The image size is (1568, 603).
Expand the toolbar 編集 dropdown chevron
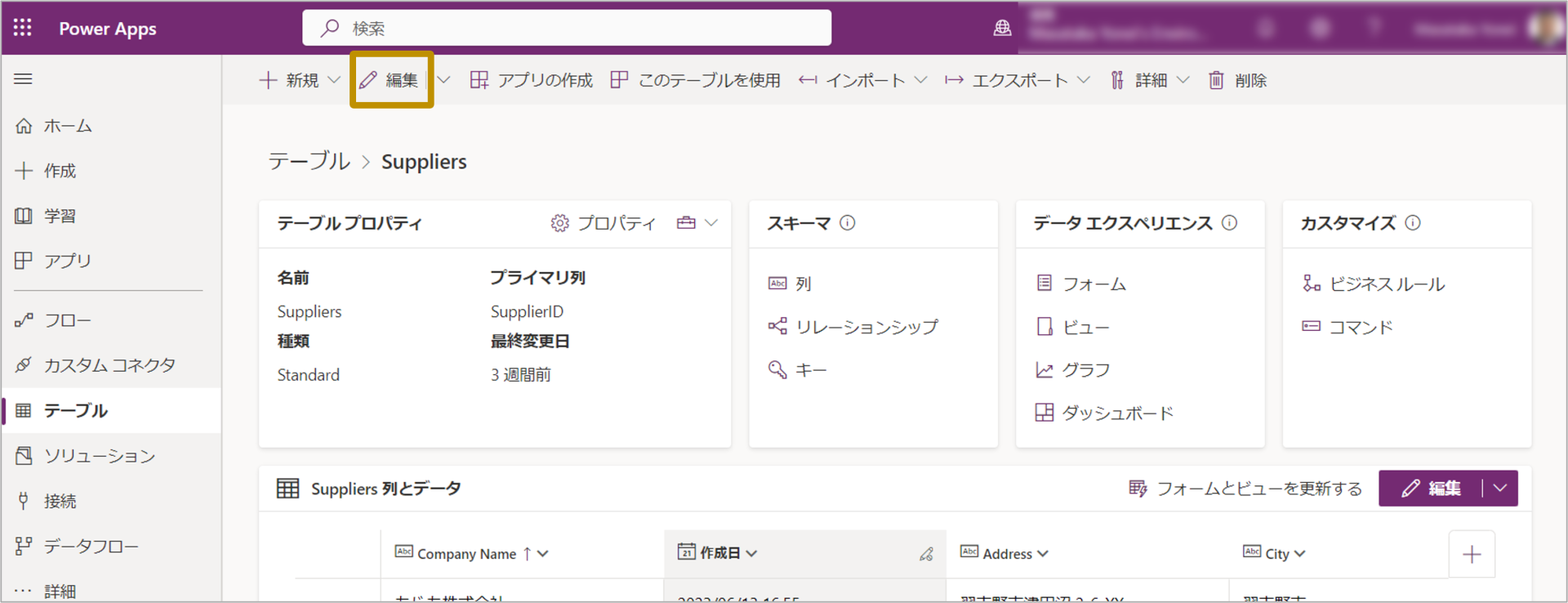click(x=443, y=80)
